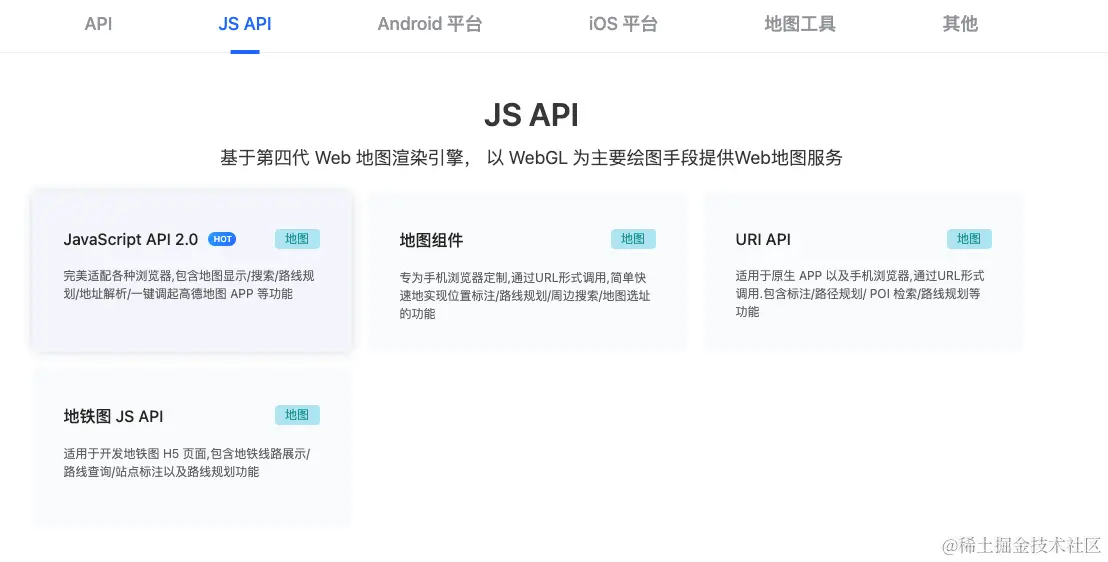This screenshot has width=1108, height=562.
Task: Click the JavaScript API 2.0 description starting 完美适配各种浏览器
Action: [x=189, y=285]
